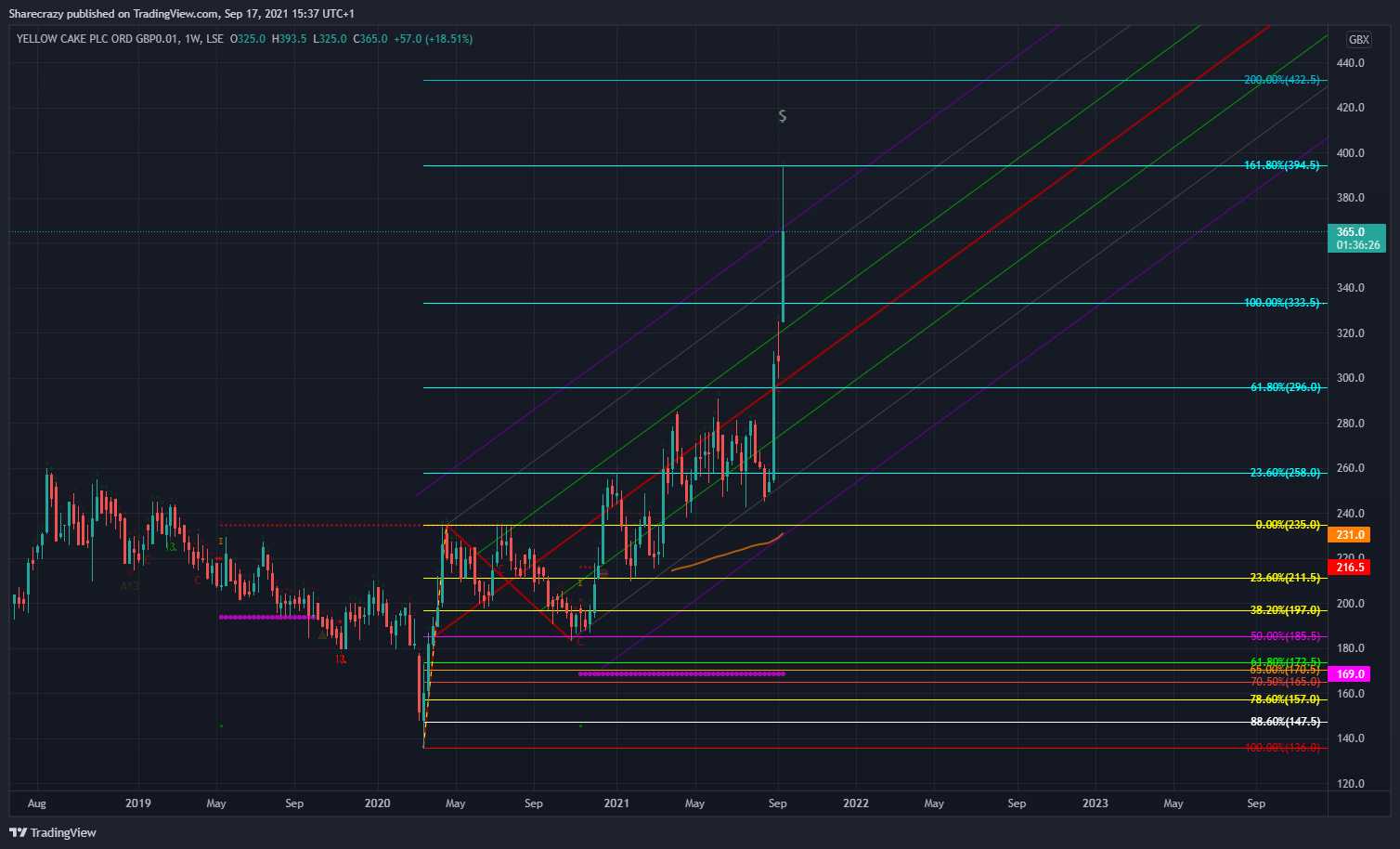Click 160.0 on the price axis
Screen dimensions: 1400x849
pos(1350,694)
